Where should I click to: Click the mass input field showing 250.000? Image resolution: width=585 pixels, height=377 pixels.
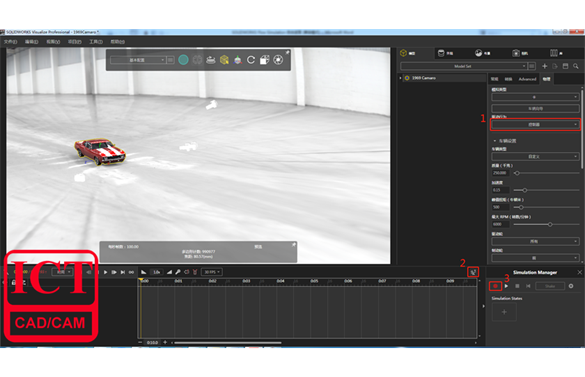point(501,173)
